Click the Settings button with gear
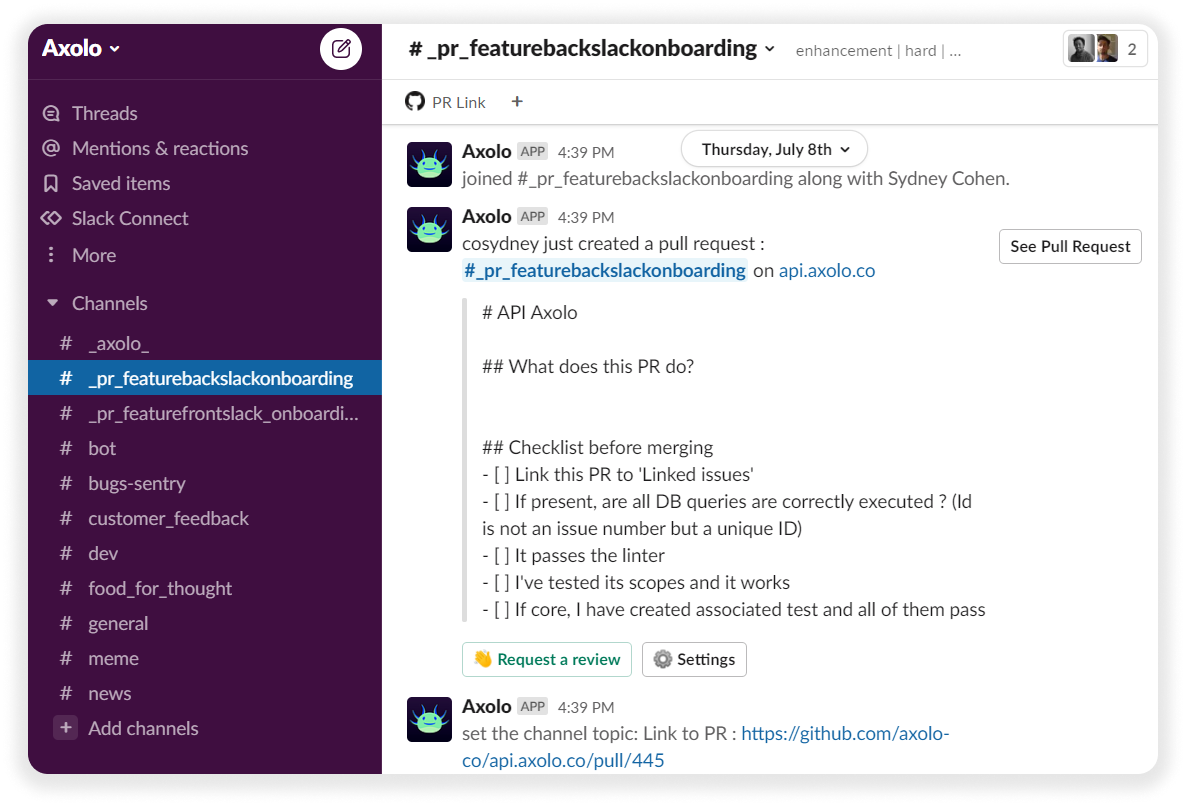 pyautogui.click(x=694, y=659)
